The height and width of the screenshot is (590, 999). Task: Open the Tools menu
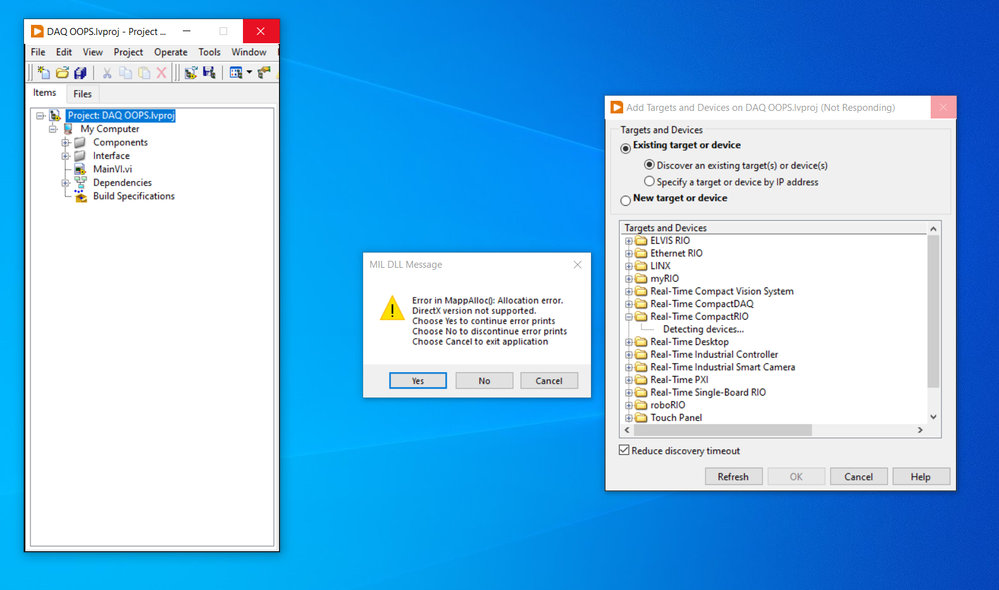pos(209,52)
